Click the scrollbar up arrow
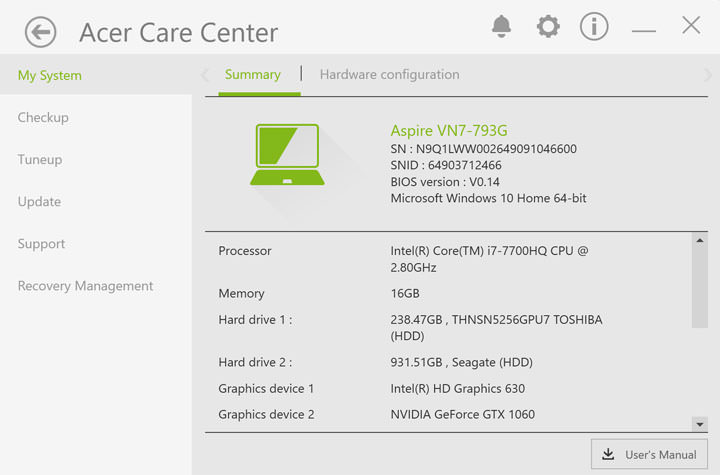 point(700,241)
